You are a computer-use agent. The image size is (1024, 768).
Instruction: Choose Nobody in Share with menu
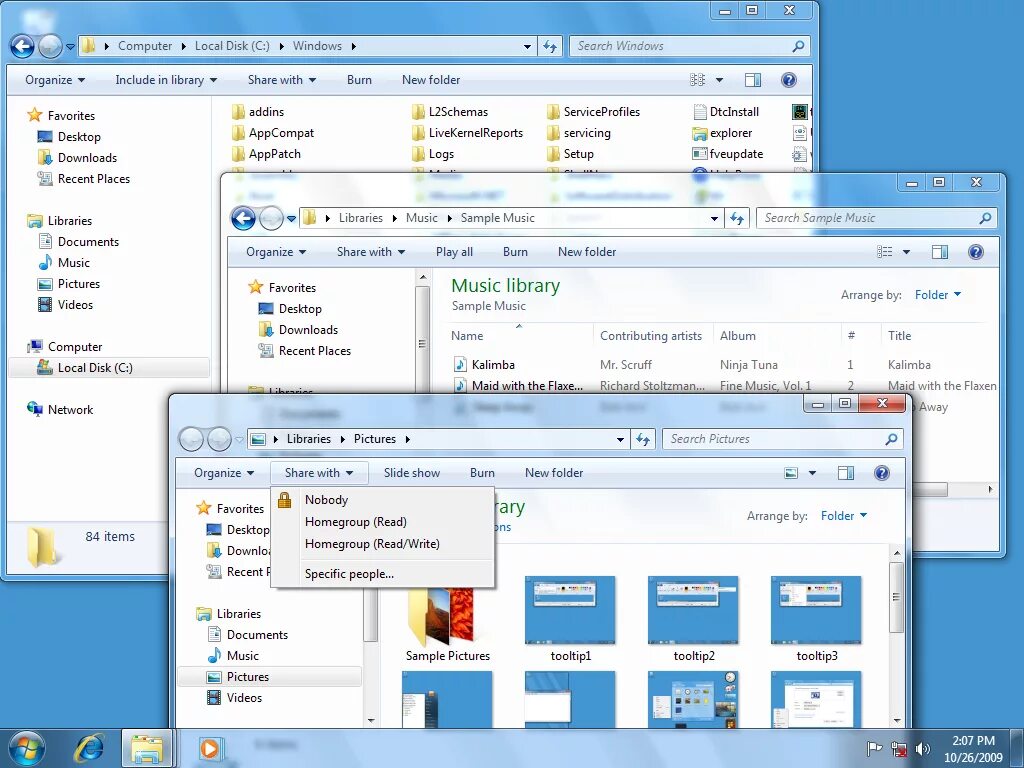(x=382, y=500)
